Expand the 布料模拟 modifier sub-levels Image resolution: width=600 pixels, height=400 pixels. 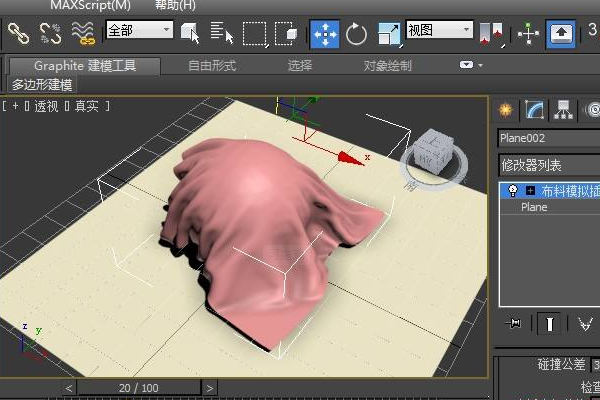click(x=529, y=190)
